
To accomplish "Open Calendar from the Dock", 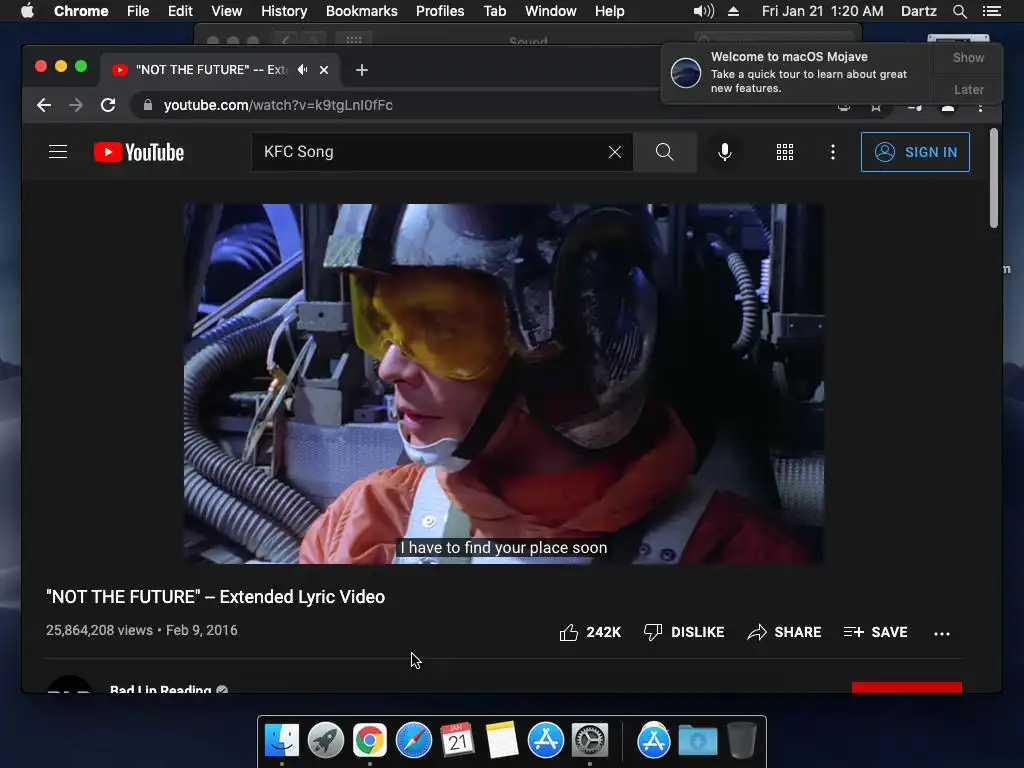I will tap(458, 741).
